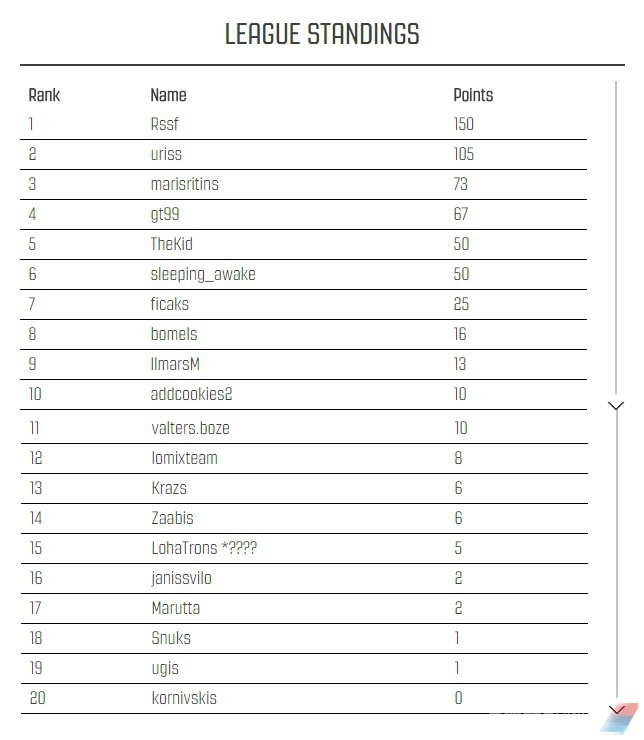Open kornivskis entry at rank 20
644x740 pixels.
184,698
